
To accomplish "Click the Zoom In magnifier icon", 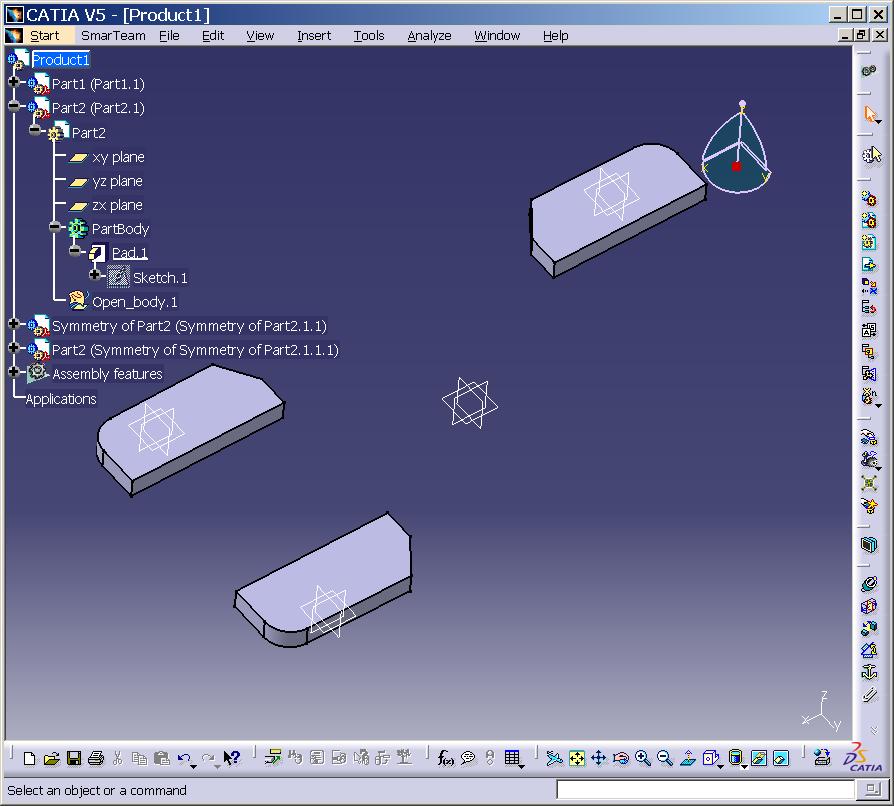I will (x=643, y=758).
